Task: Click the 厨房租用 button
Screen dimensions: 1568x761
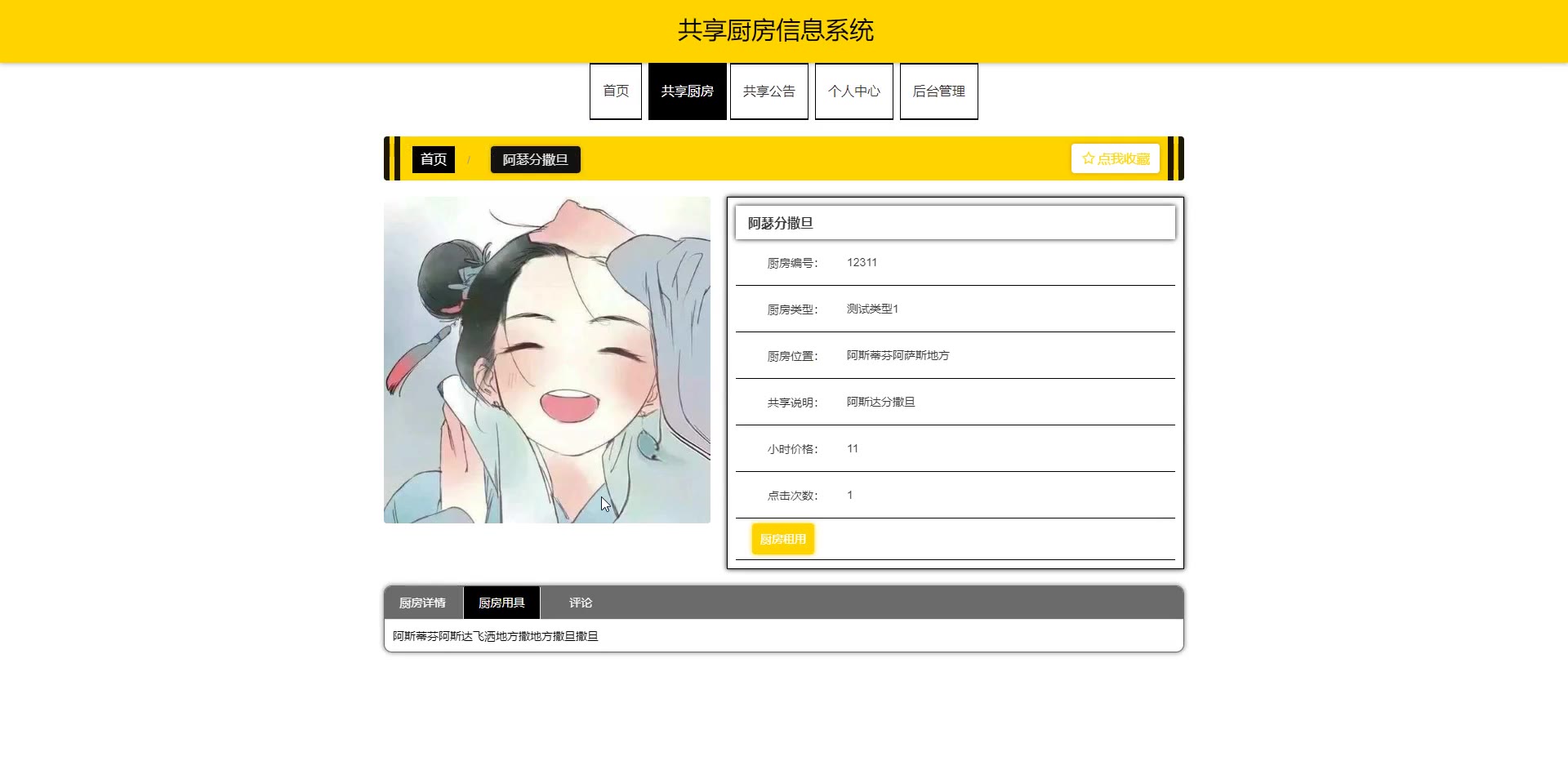Action: 783,539
